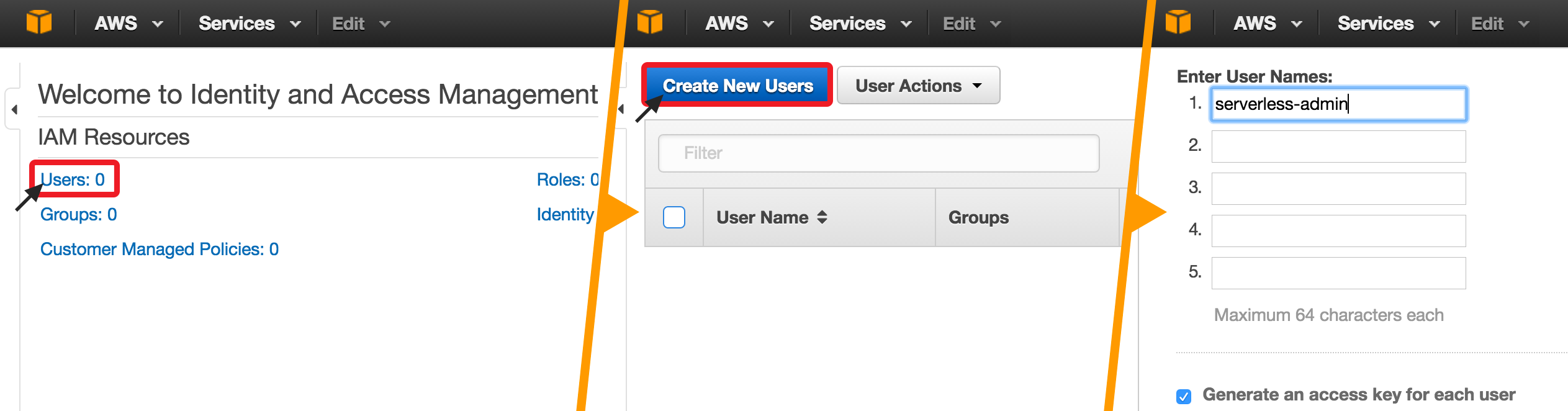The image size is (1568, 411).
Task: Open Customer Managed Policies: 0 link
Action: pos(160,249)
